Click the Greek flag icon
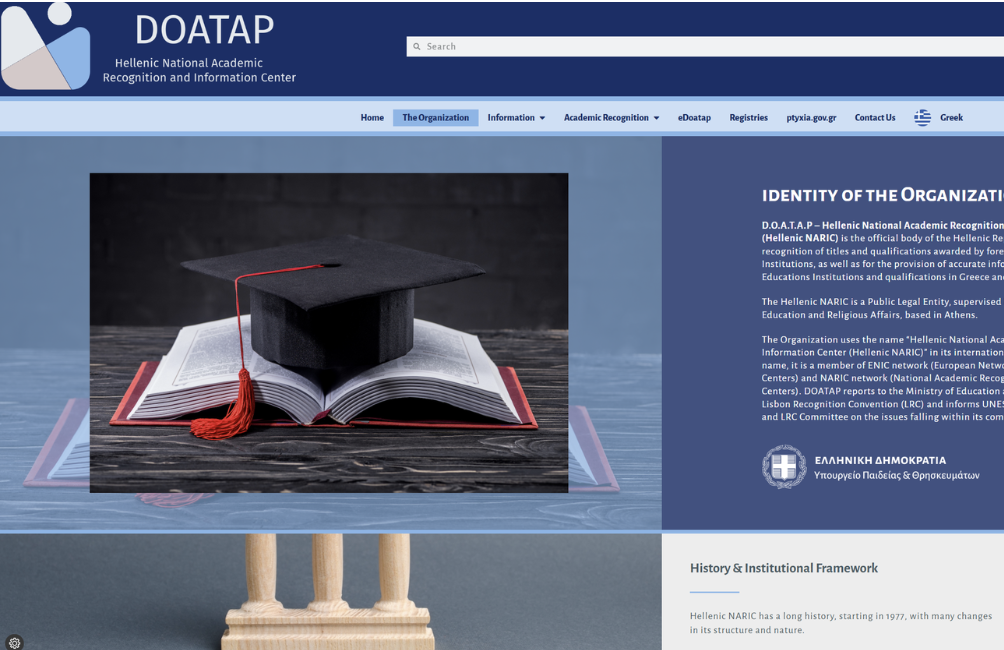The image size is (1004, 650). pyautogui.click(x=922, y=118)
